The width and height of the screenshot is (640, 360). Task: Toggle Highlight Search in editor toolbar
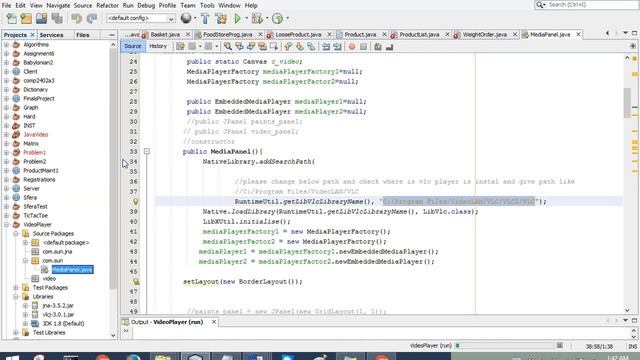(x=262, y=47)
